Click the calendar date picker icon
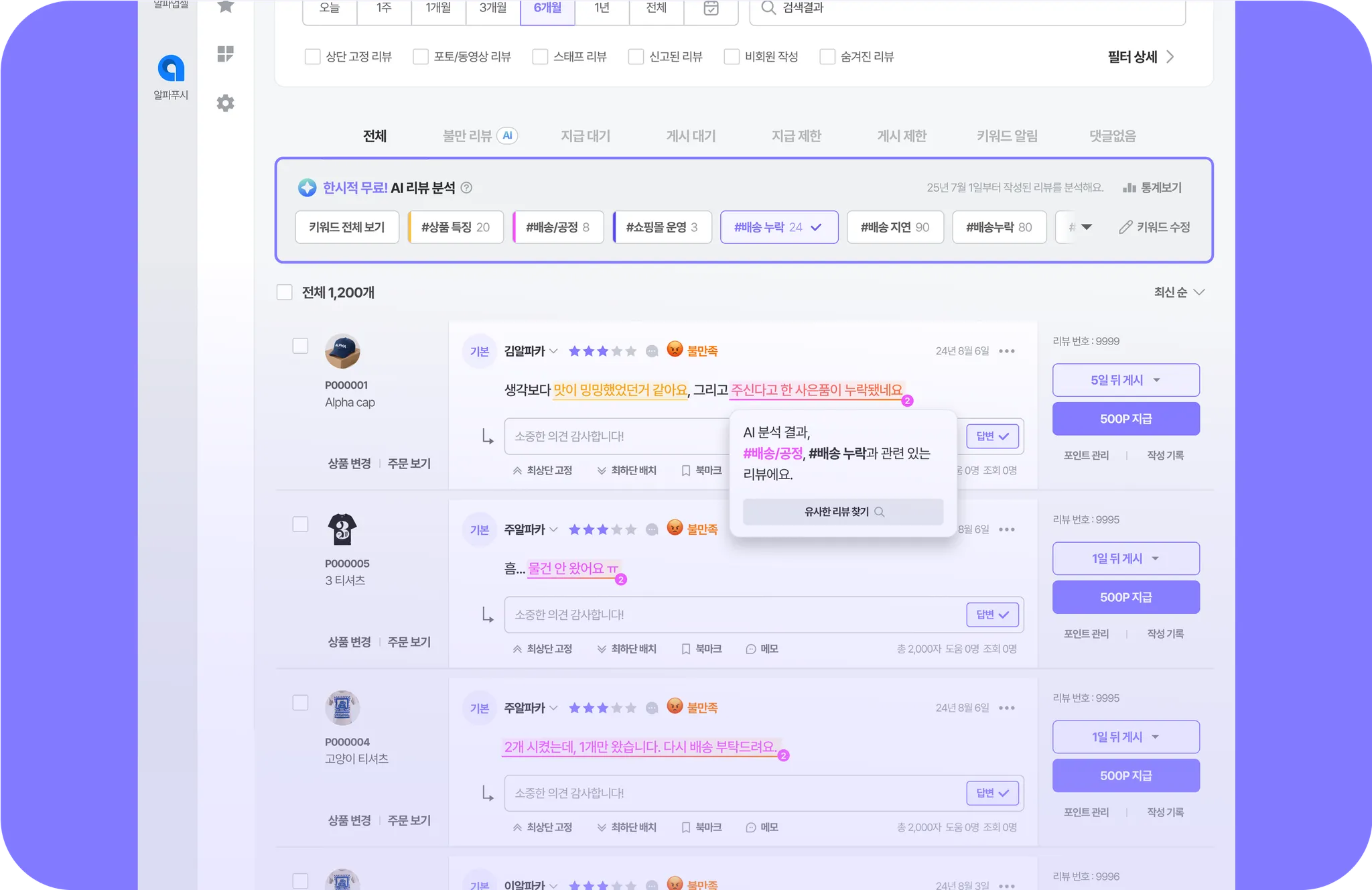Image resolution: width=1372 pixels, height=890 pixels. (x=711, y=8)
